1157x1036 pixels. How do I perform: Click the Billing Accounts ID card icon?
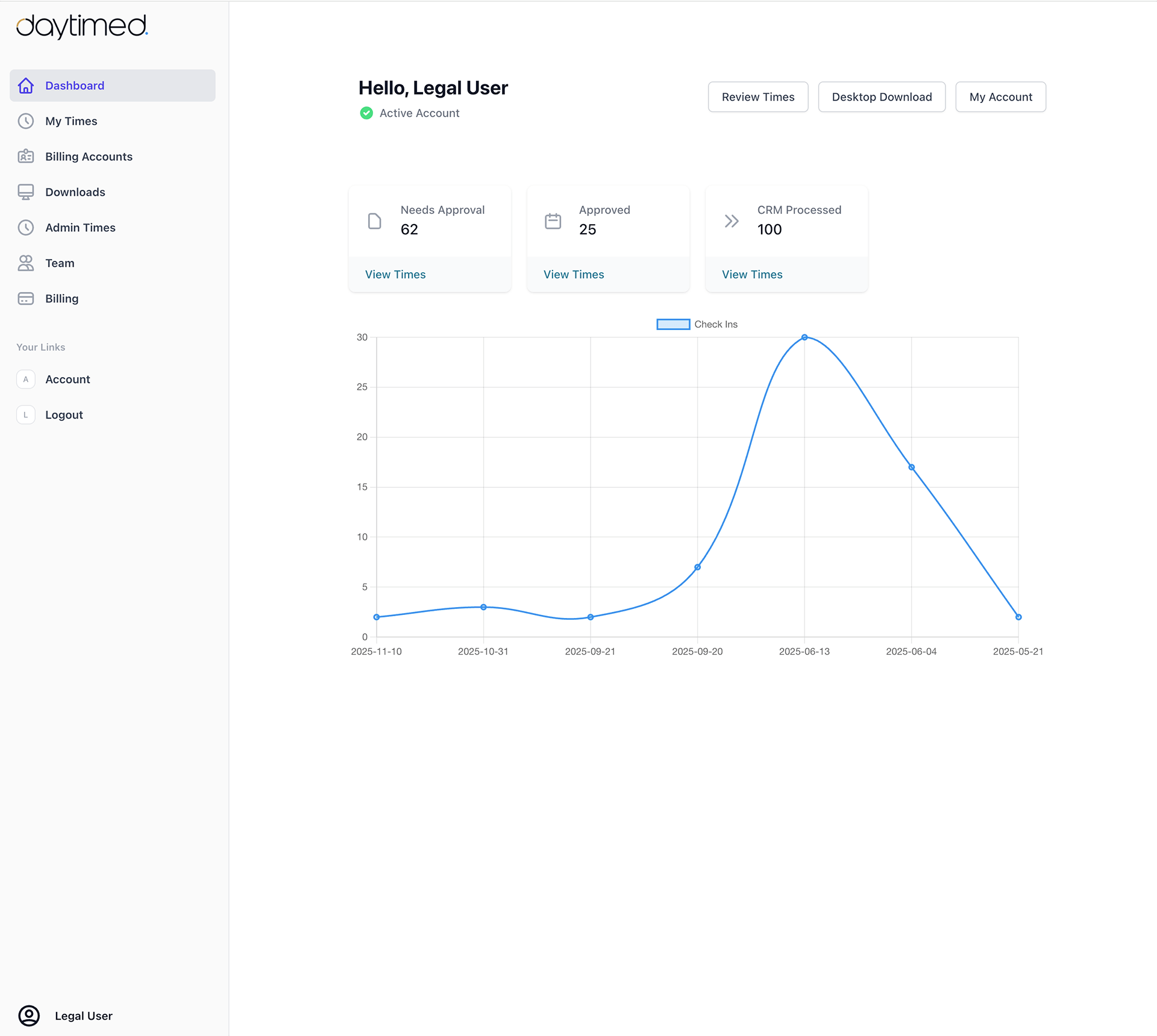tap(26, 157)
